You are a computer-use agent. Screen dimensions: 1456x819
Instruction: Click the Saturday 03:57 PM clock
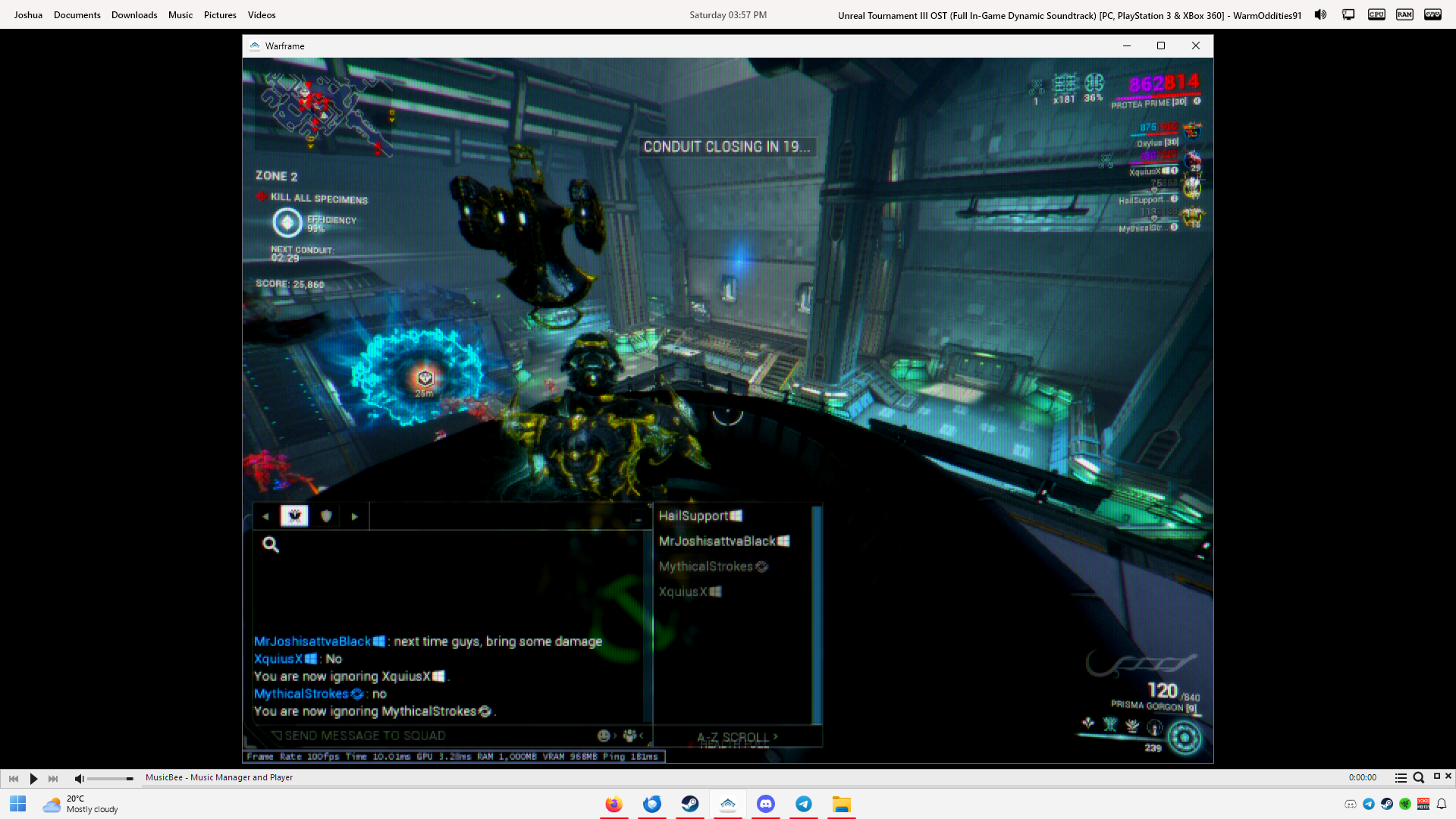pos(728,15)
